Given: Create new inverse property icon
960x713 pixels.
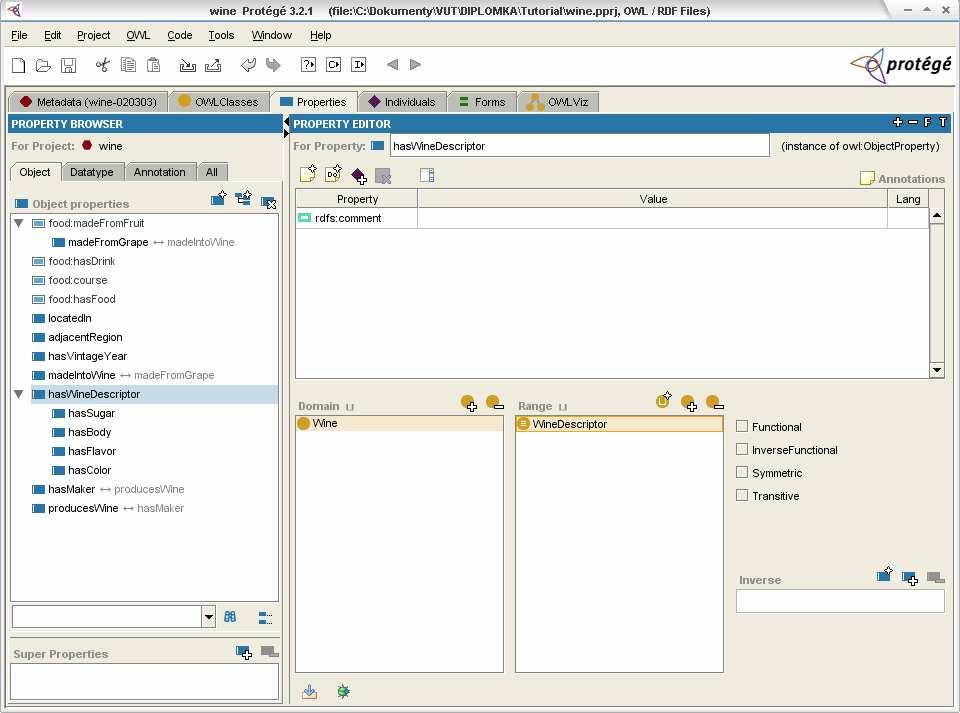Looking at the screenshot, I should click(885, 574).
